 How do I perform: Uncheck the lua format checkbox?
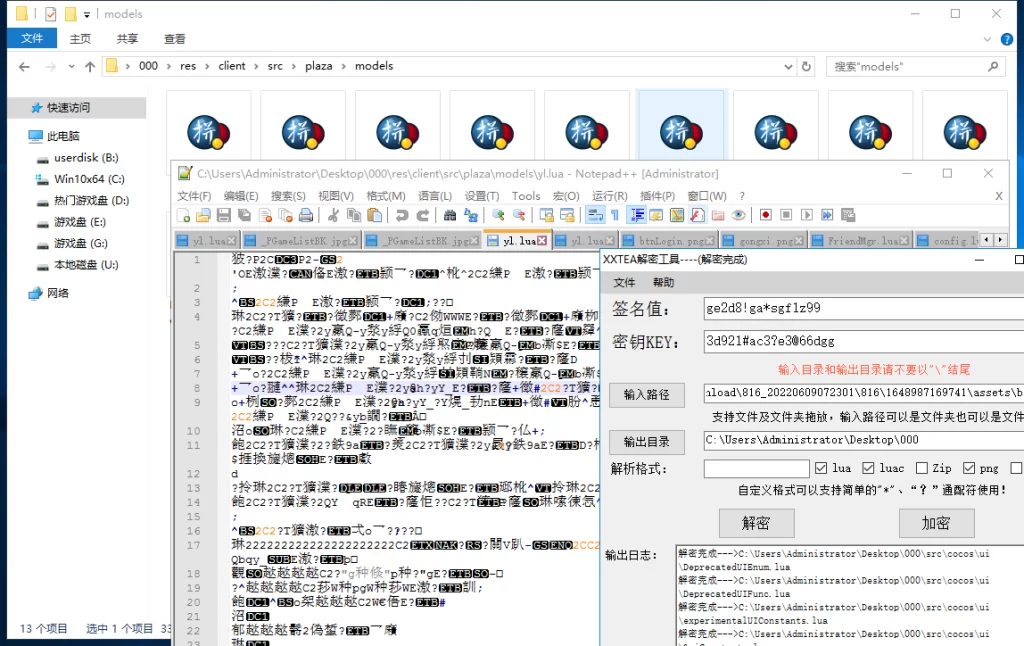click(x=821, y=468)
